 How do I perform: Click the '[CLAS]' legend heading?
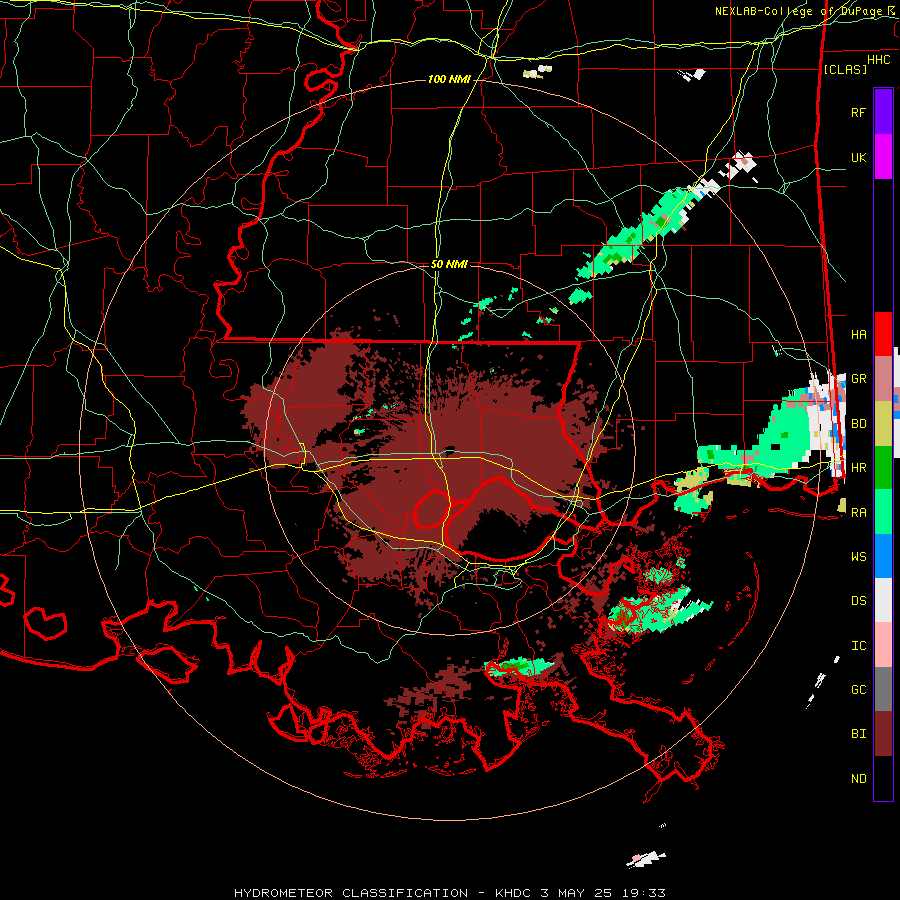(845, 69)
